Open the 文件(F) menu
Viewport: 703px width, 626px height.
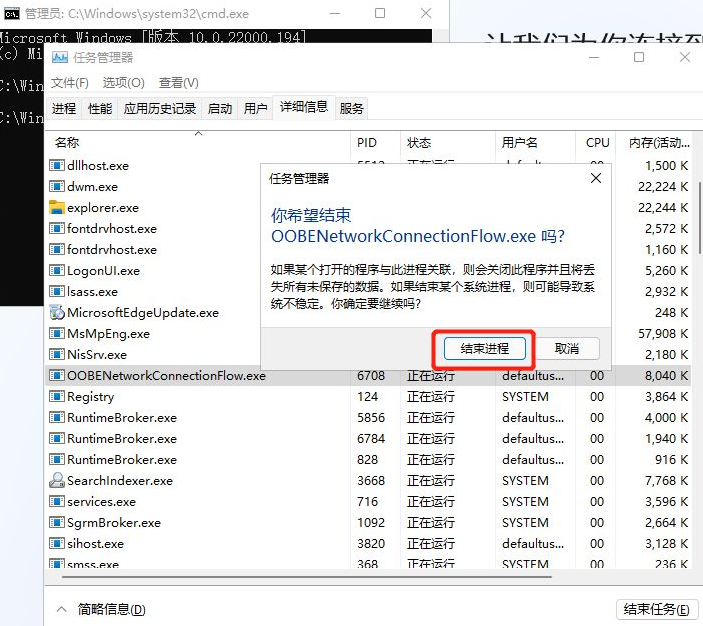[70, 83]
